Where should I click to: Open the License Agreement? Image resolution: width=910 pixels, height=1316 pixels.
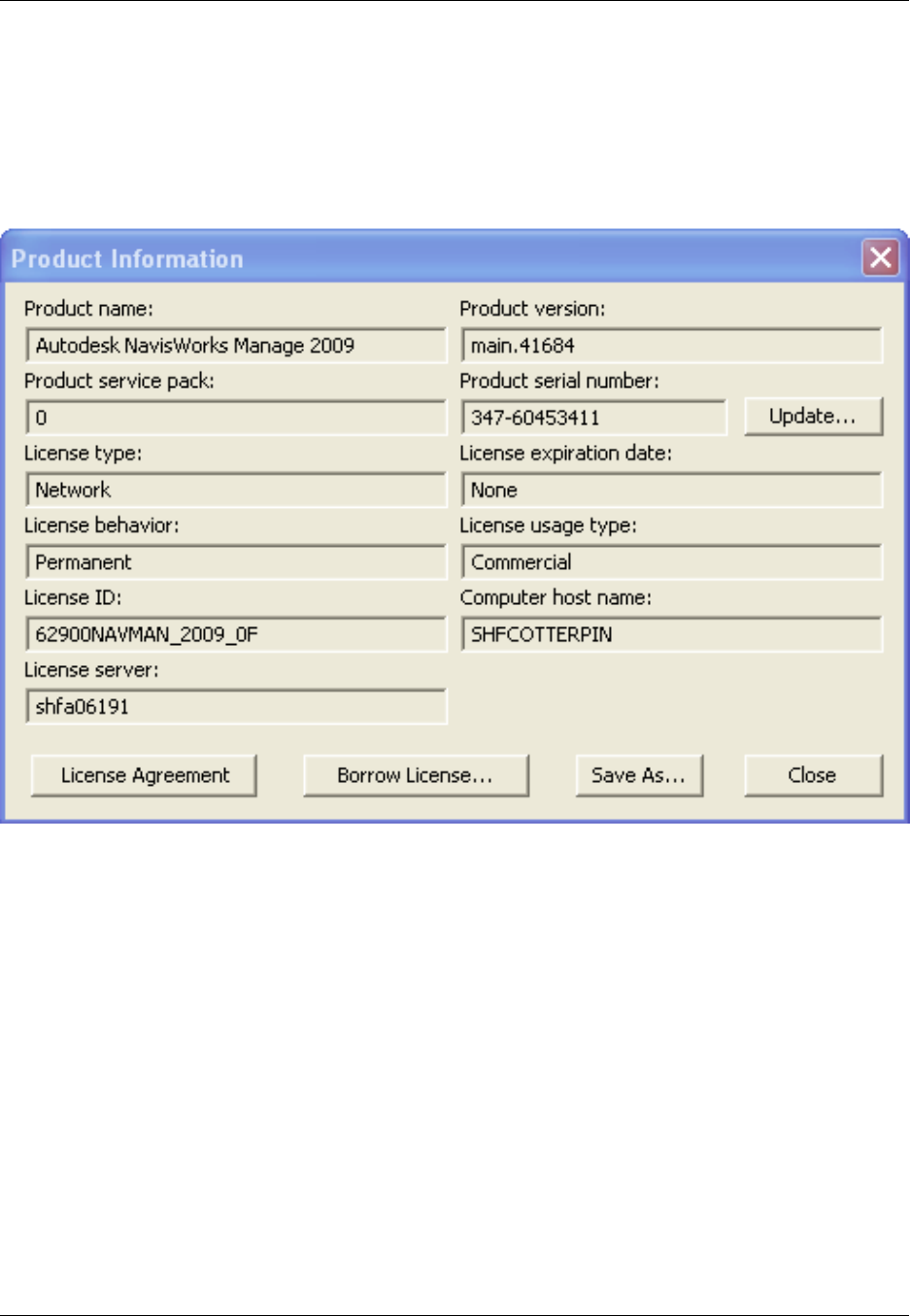[x=145, y=775]
